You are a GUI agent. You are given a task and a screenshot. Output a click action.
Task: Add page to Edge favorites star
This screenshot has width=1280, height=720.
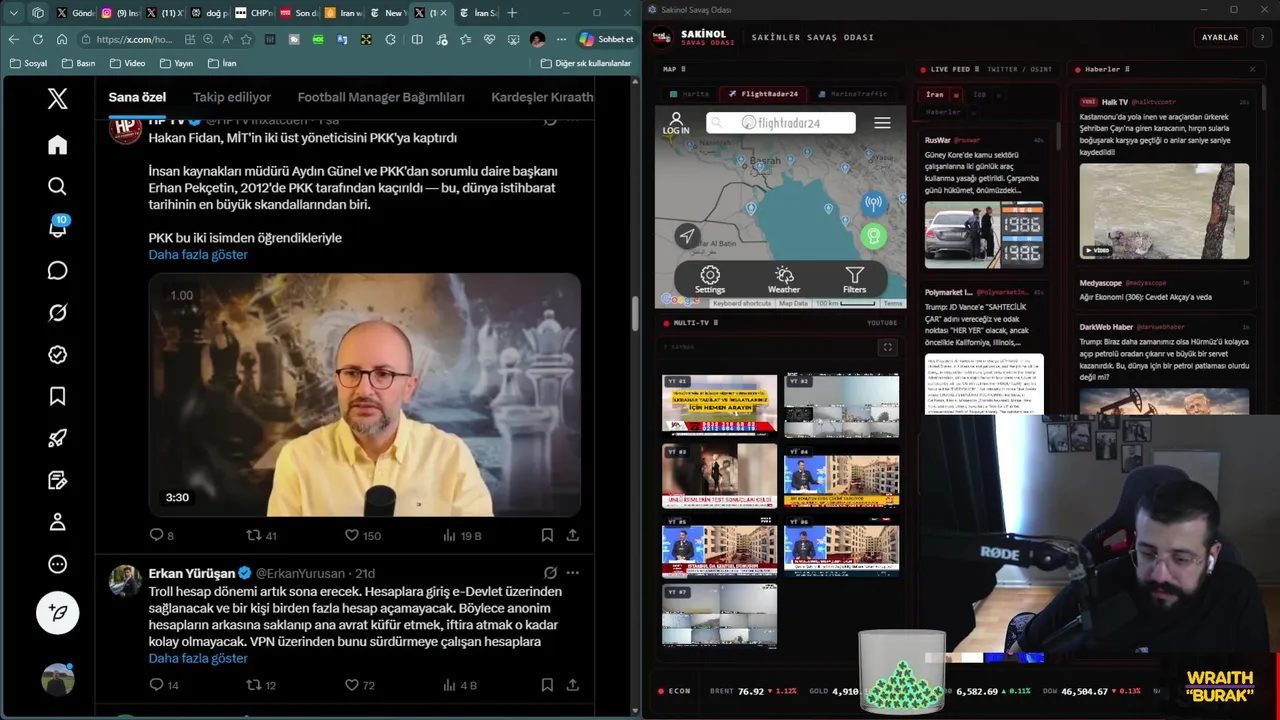point(246,39)
